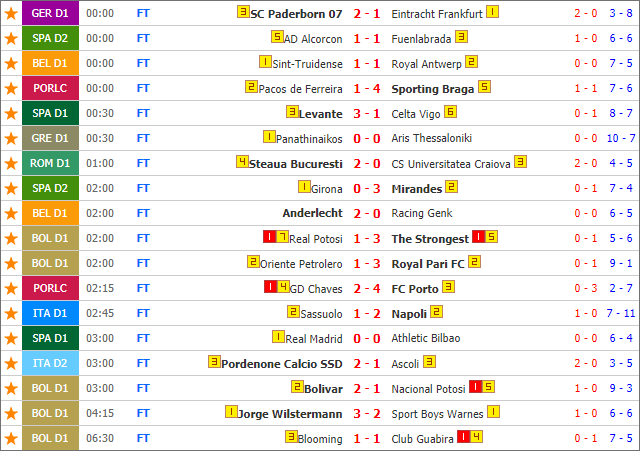Open FC Porto team link
This screenshot has height=451, width=640.
coord(415,289)
